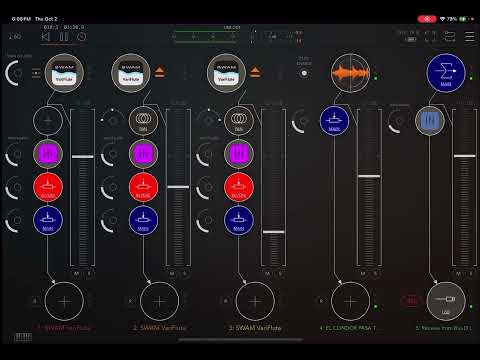Tap channel 3 volume fader handle

coord(274,232)
